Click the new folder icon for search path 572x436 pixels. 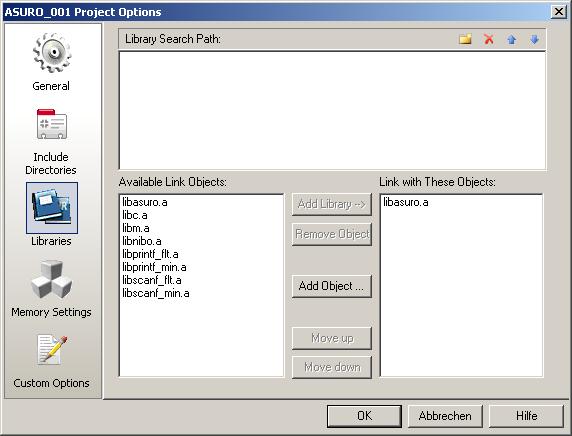pyautogui.click(x=465, y=39)
